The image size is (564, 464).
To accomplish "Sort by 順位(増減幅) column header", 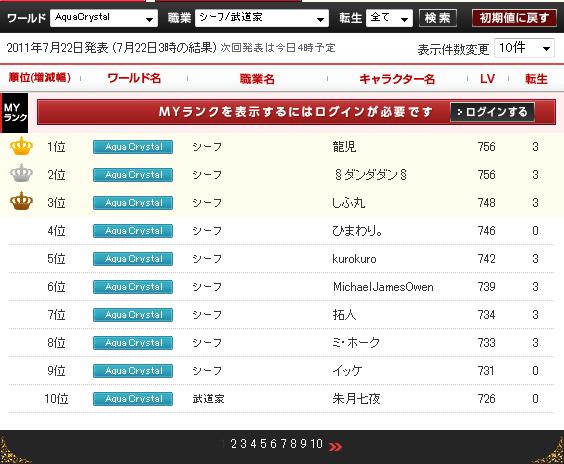I will (x=40, y=78).
